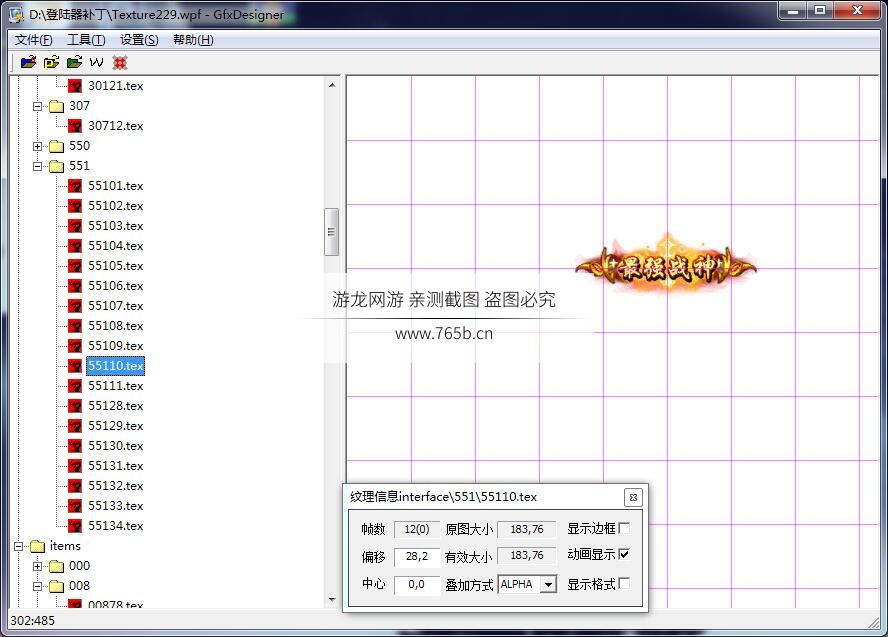This screenshot has height=637, width=888.
Task: Click status bar coordinates 302:485
Action: (x=33, y=621)
